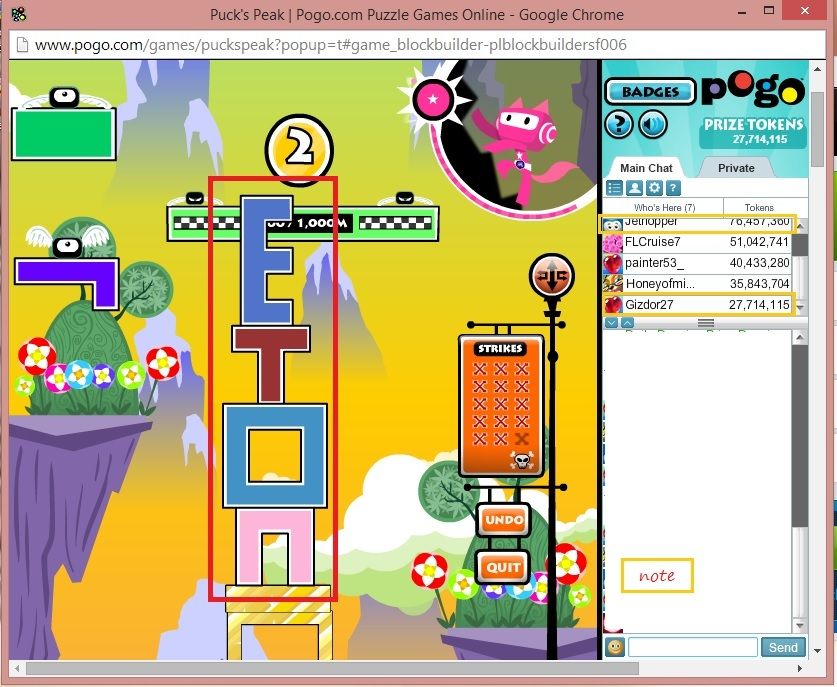
Task: Focus the chat message input field
Action: [x=693, y=647]
